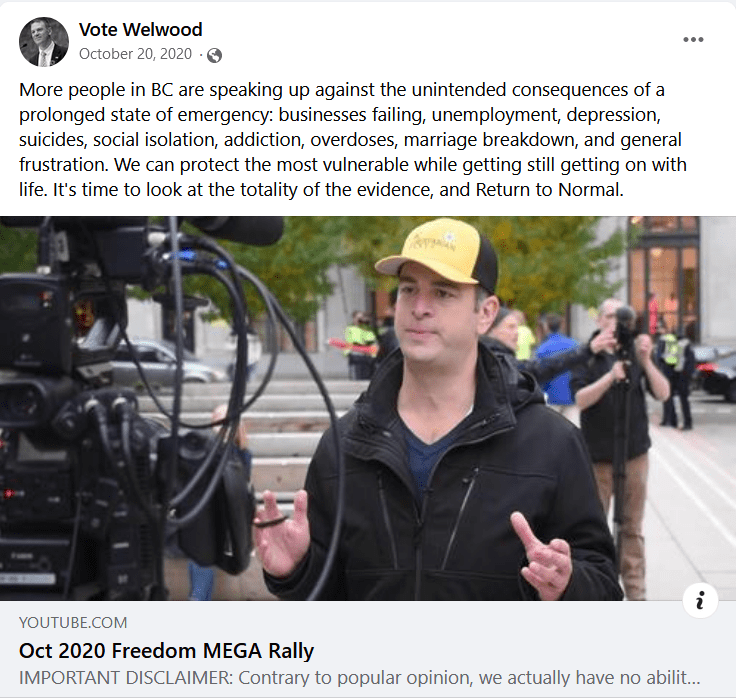Image resolution: width=736 pixels, height=699 pixels.
Task: Open the Oct 2020 Freedom MEGA Rally title
Action: [x=166, y=651]
